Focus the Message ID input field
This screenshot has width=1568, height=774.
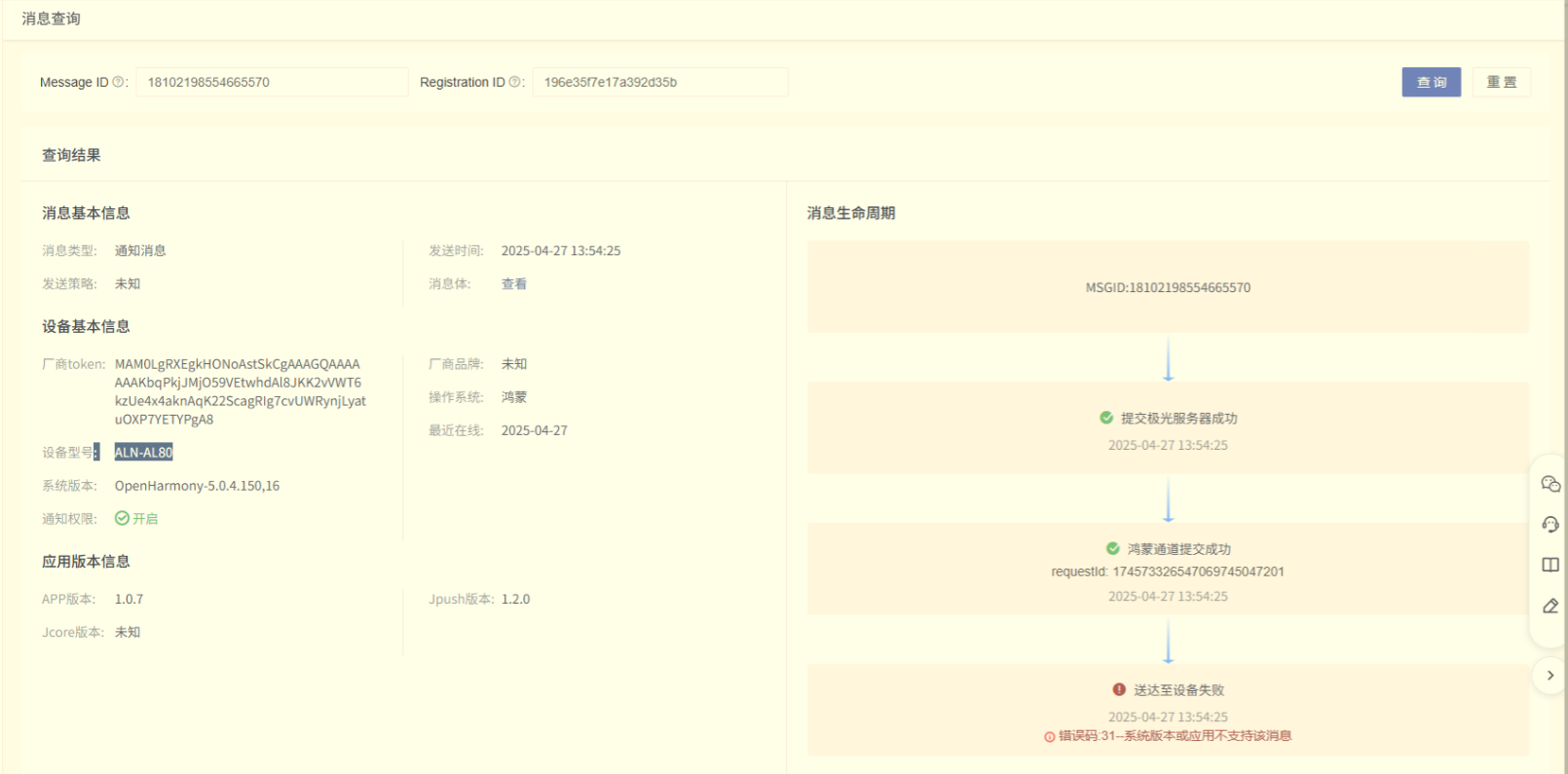[x=273, y=83]
